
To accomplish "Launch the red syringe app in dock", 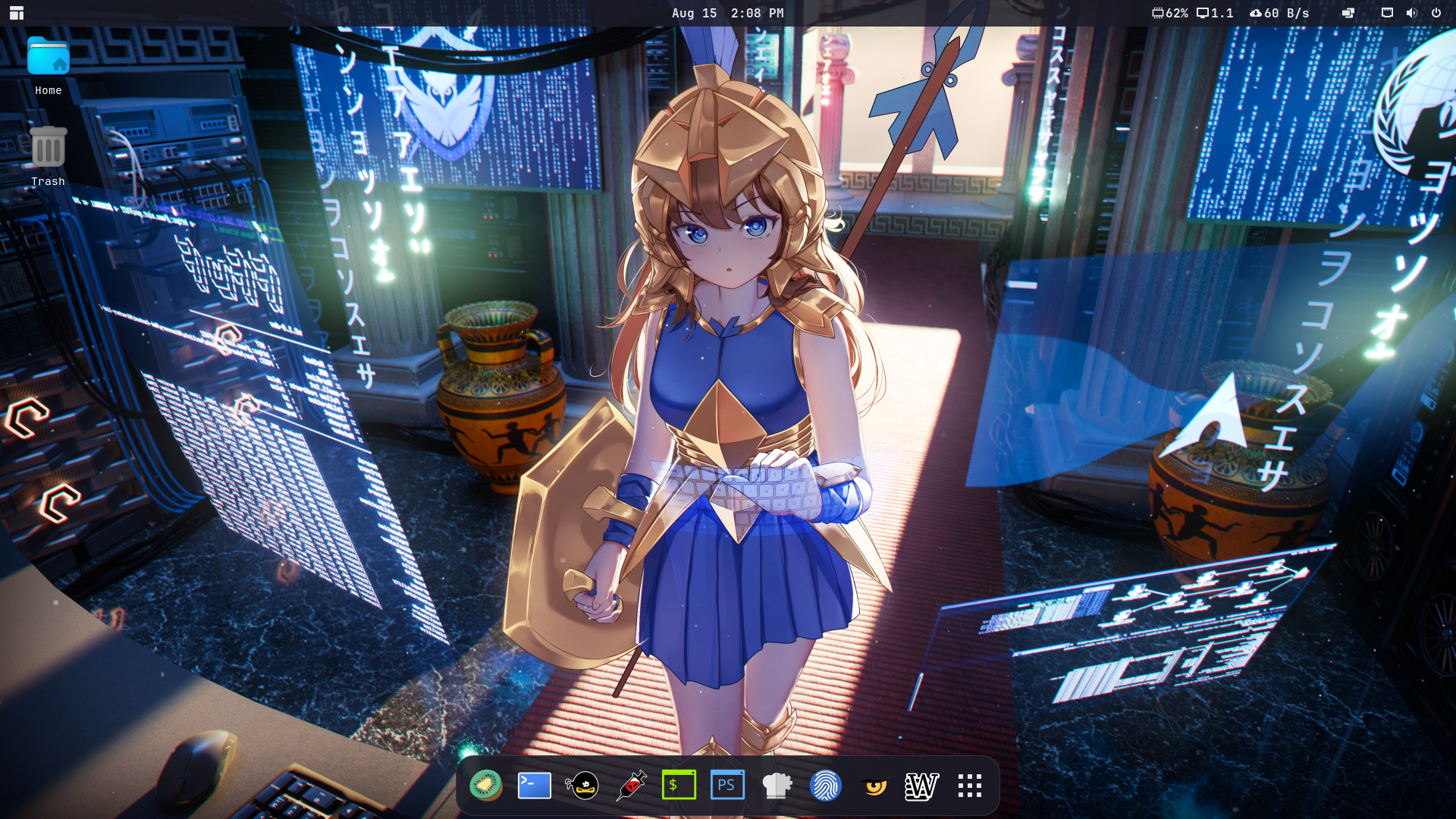I will [x=631, y=786].
